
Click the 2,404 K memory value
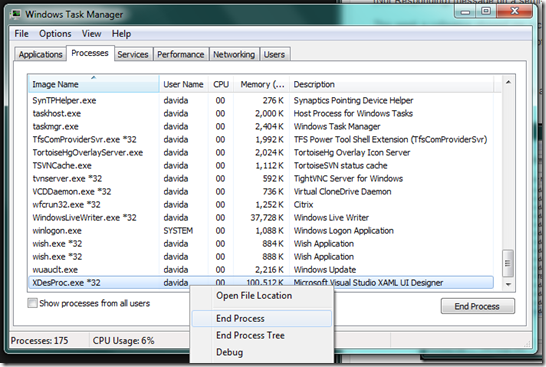[x=270, y=127]
